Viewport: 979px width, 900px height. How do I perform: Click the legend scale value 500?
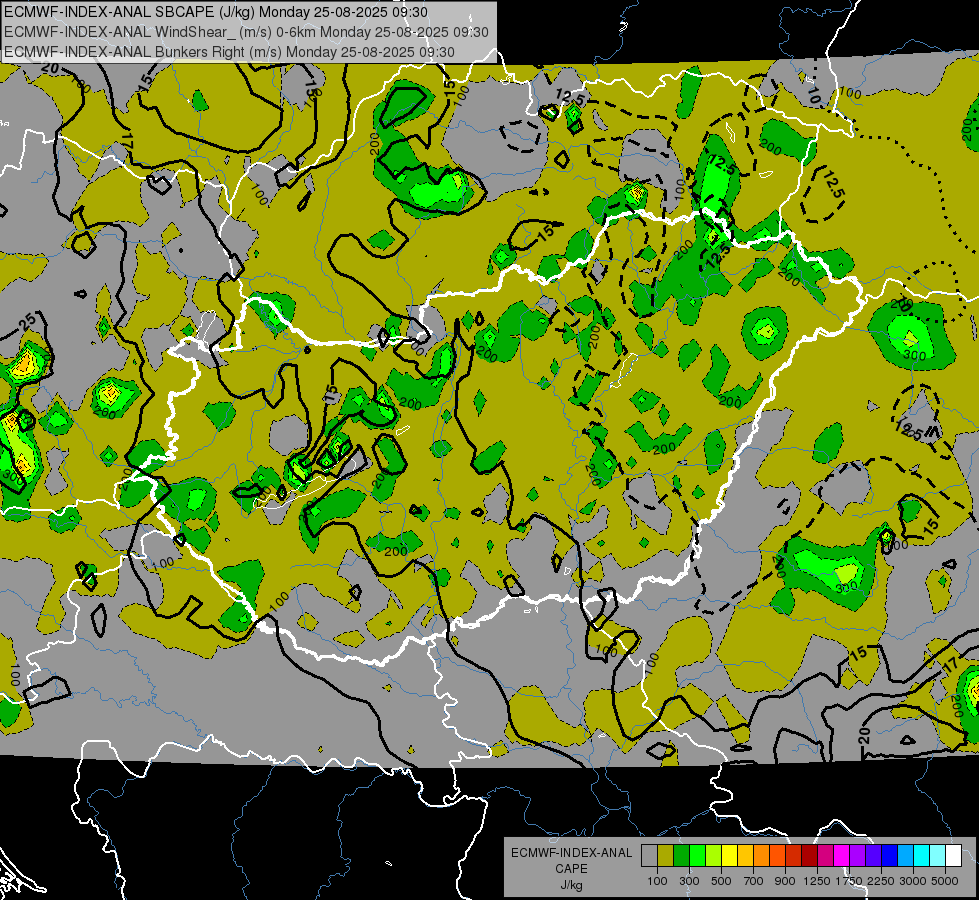coord(721,881)
